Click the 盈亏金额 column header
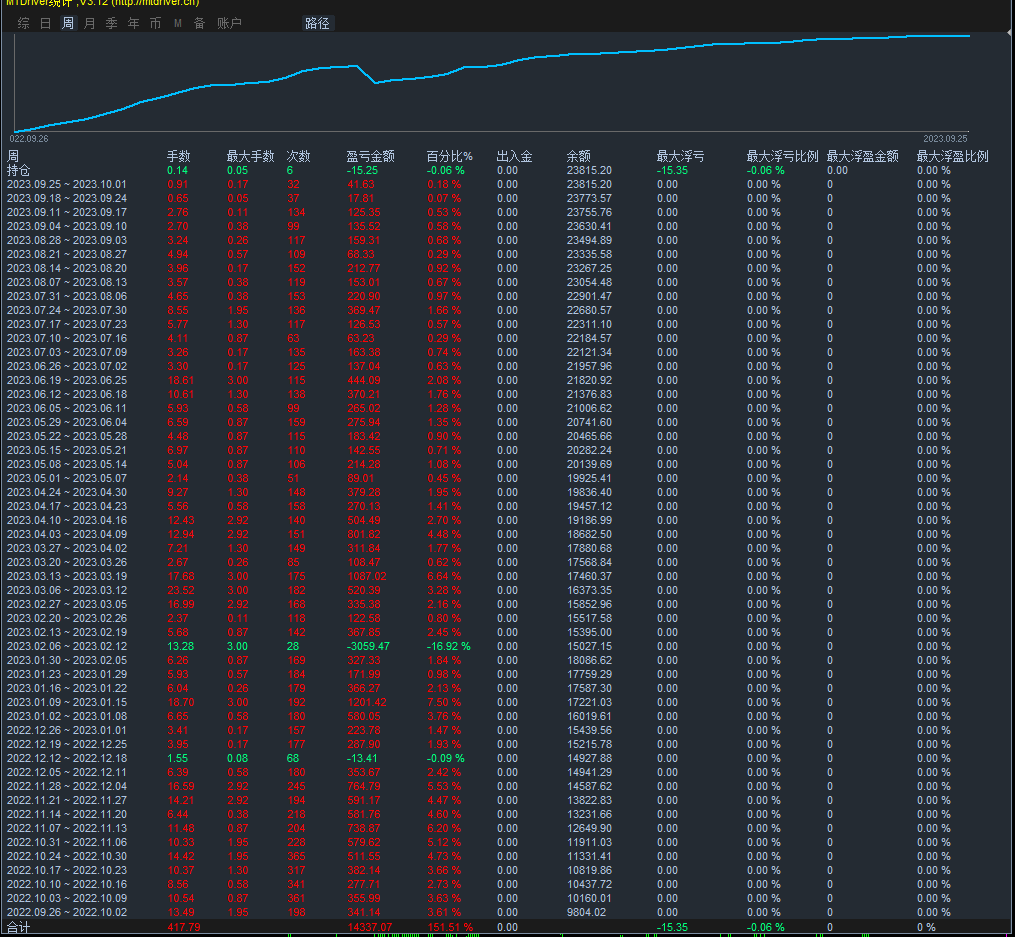The height and width of the screenshot is (937, 1015). point(370,156)
